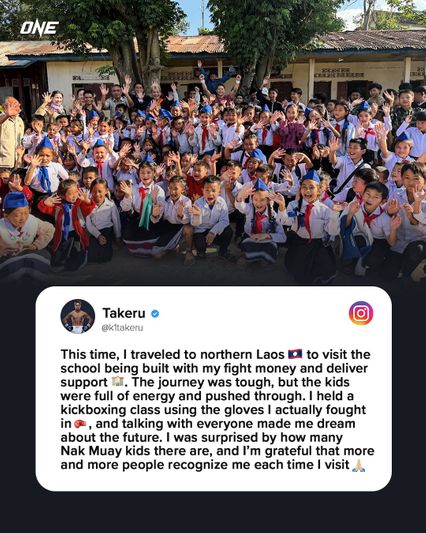Open the Instagram icon on the card
The width and height of the screenshot is (426, 533).
coord(361,313)
